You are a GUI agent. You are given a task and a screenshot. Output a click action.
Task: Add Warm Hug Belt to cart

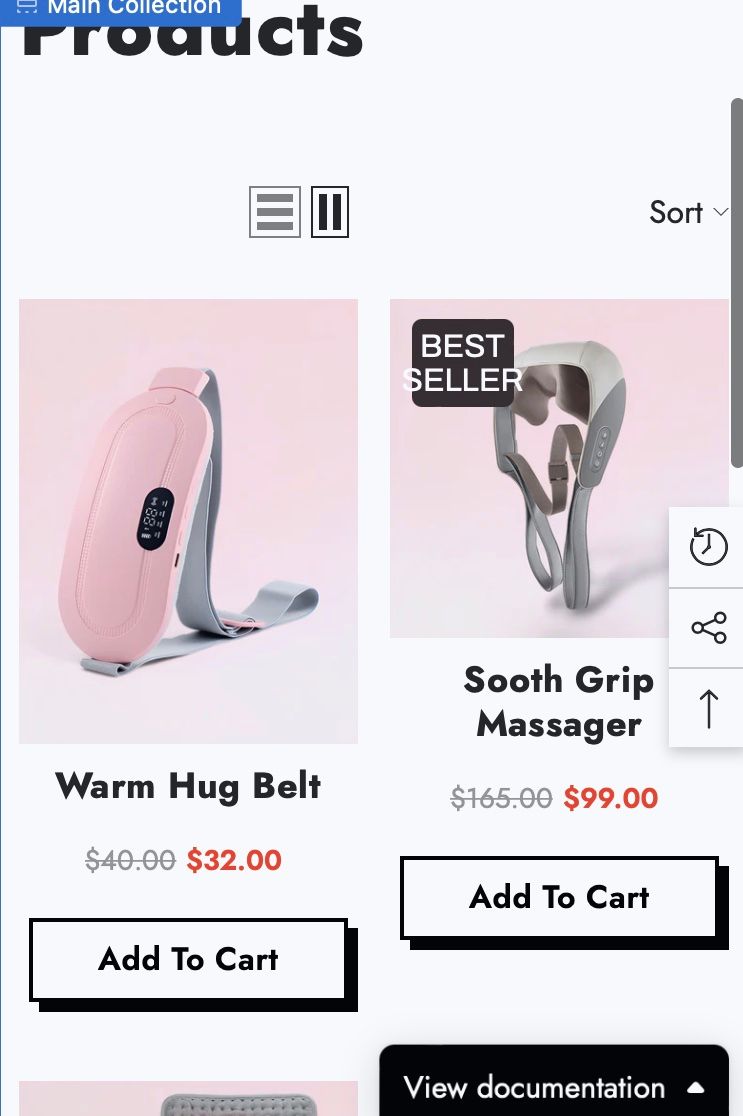click(189, 959)
